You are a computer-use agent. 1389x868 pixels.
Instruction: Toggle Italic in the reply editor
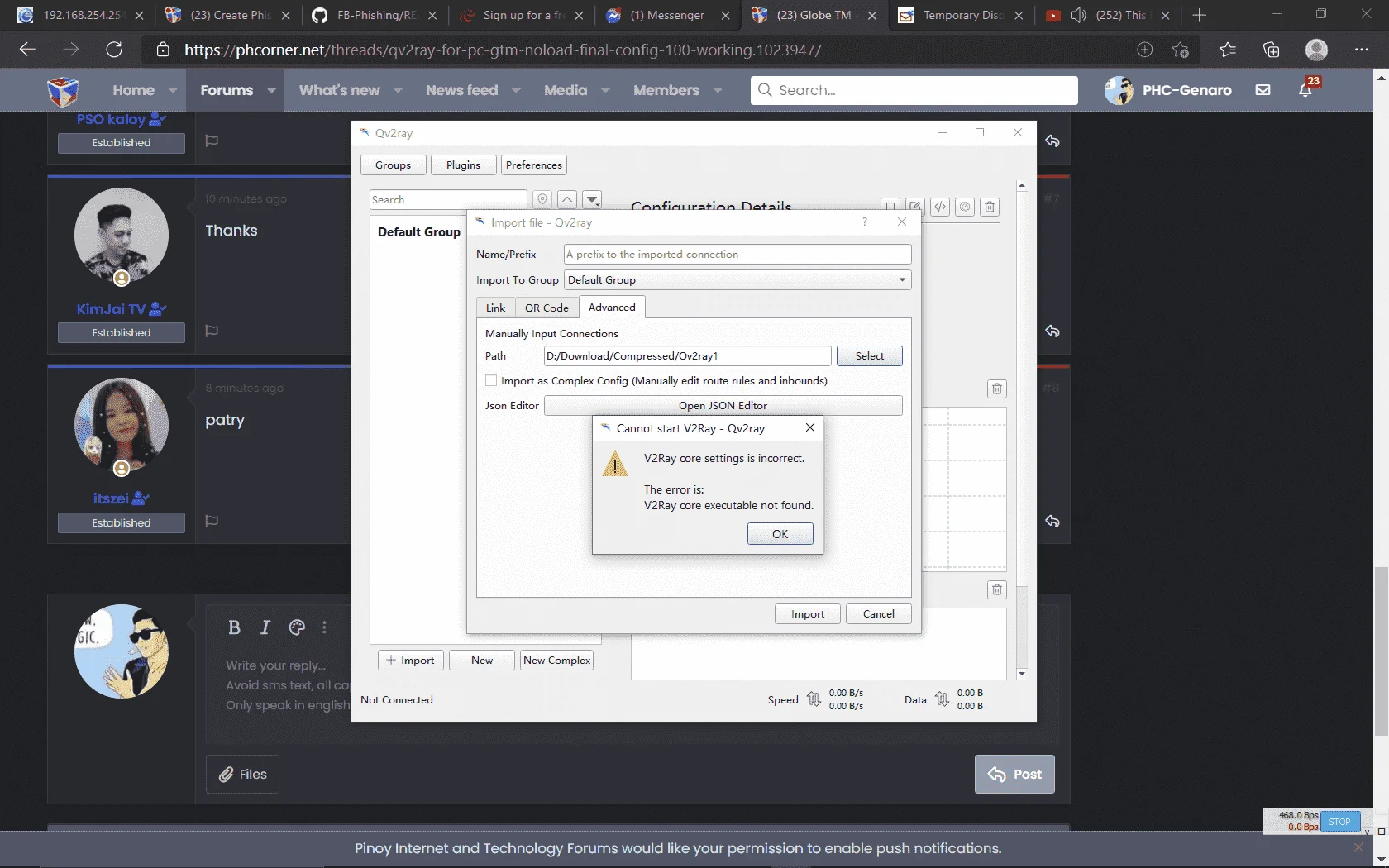[265, 627]
